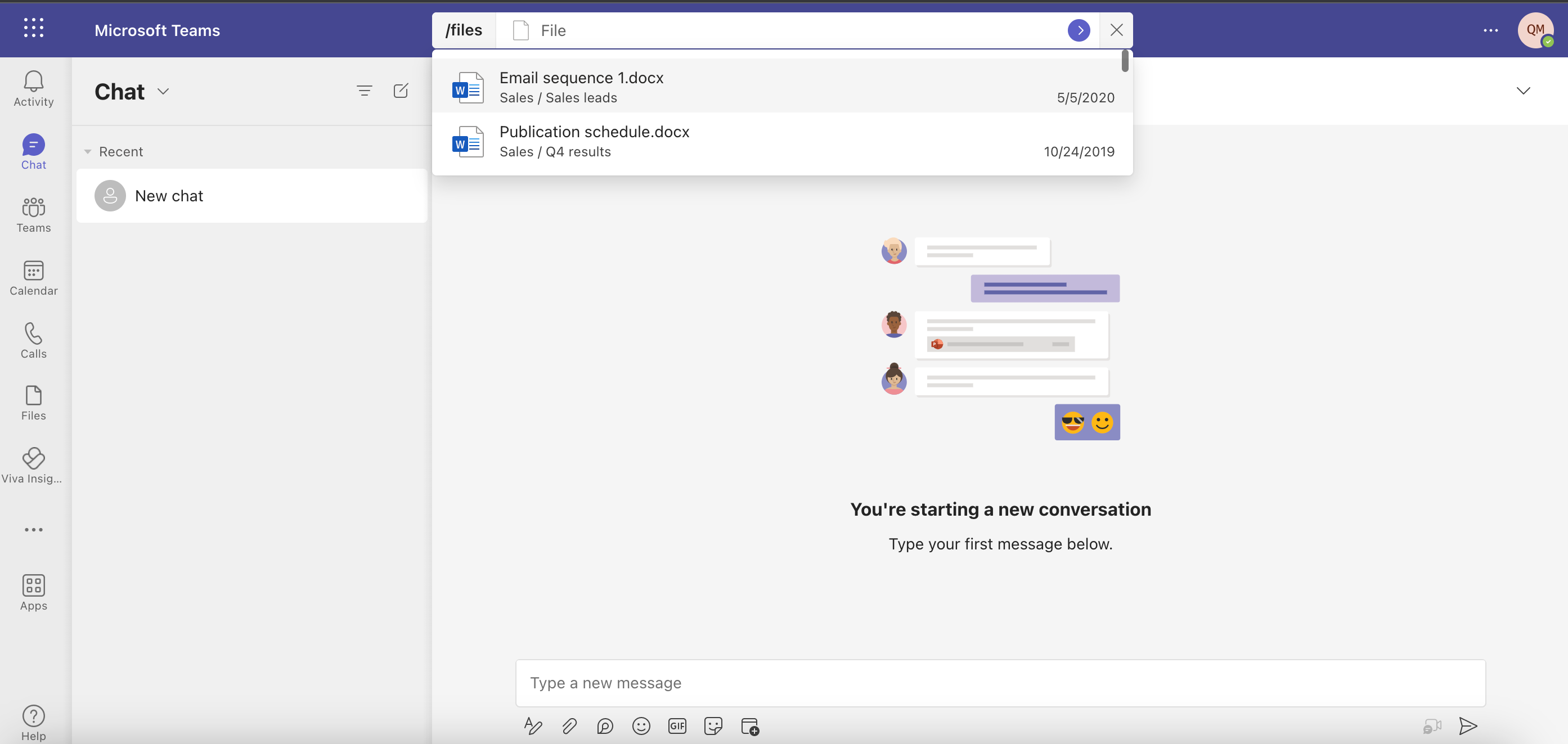The width and height of the screenshot is (1568, 744).
Task: Filter the chat list
Action: click(x=364, y=91)
